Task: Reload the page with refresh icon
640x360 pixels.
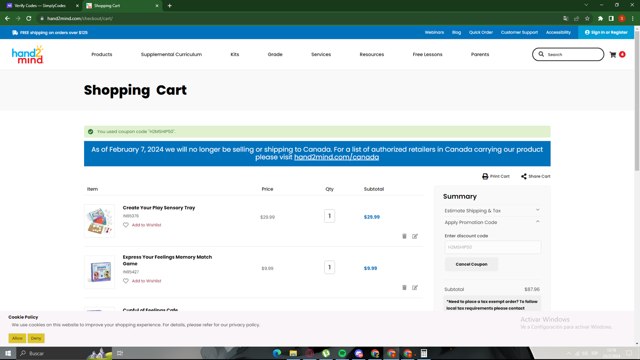Action: click(29, 18)
